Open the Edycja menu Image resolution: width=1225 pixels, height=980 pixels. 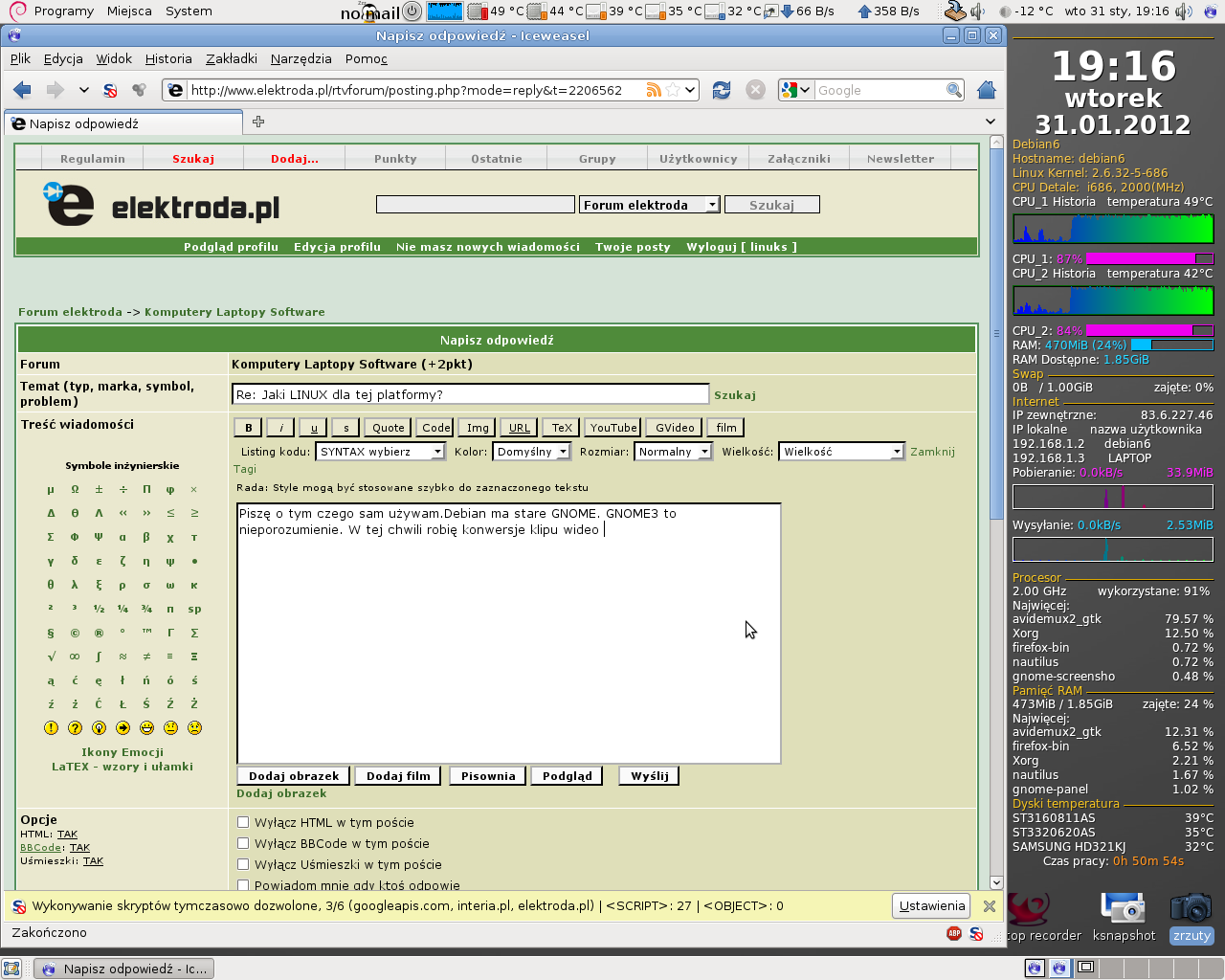coord(63,58)
